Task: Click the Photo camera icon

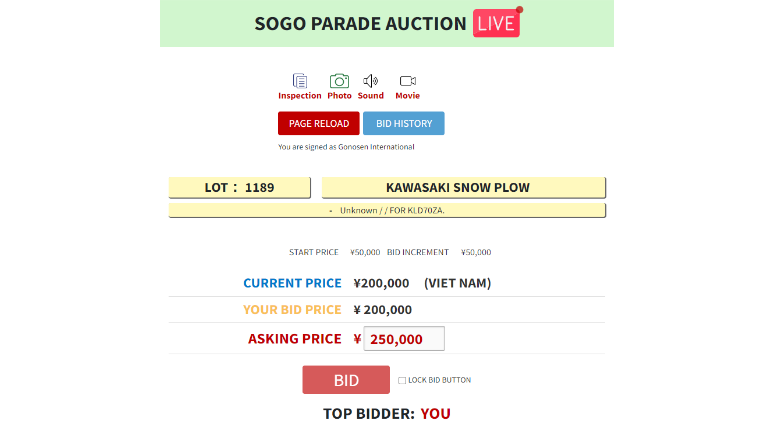Action: click(x=339, y=81)
